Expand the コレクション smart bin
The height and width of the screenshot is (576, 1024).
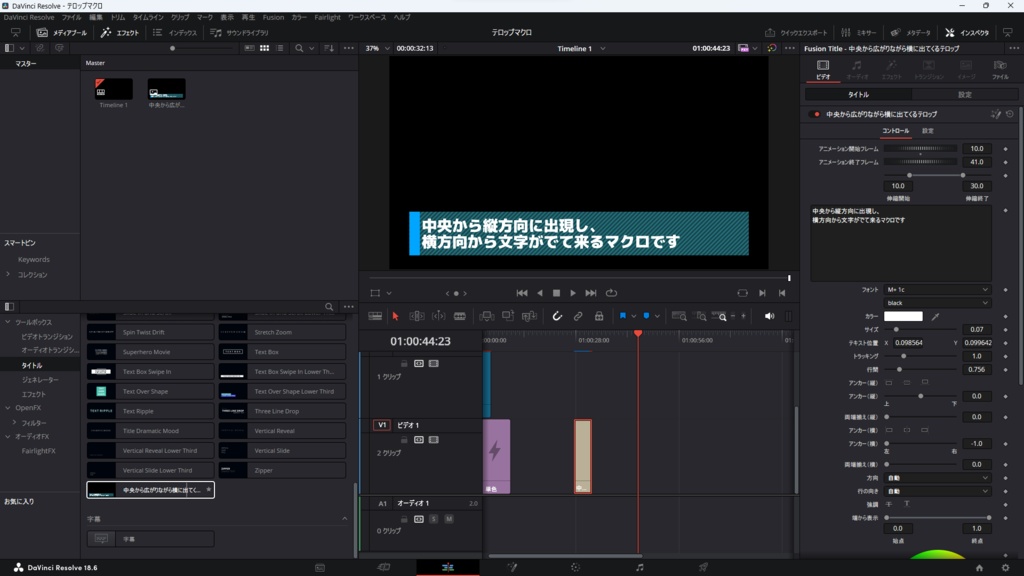[x=8, y=275]
